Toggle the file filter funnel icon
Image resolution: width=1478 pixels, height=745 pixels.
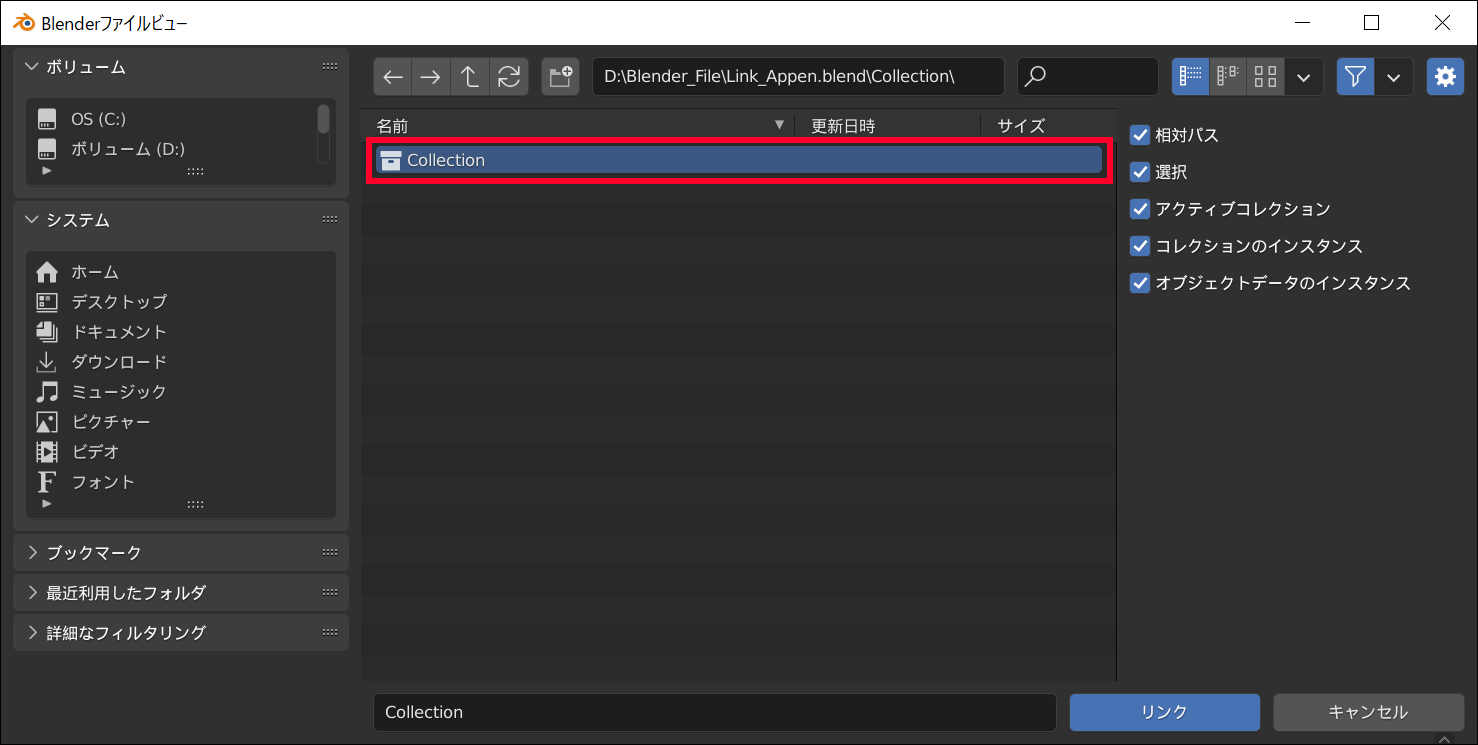(1355, 76)
